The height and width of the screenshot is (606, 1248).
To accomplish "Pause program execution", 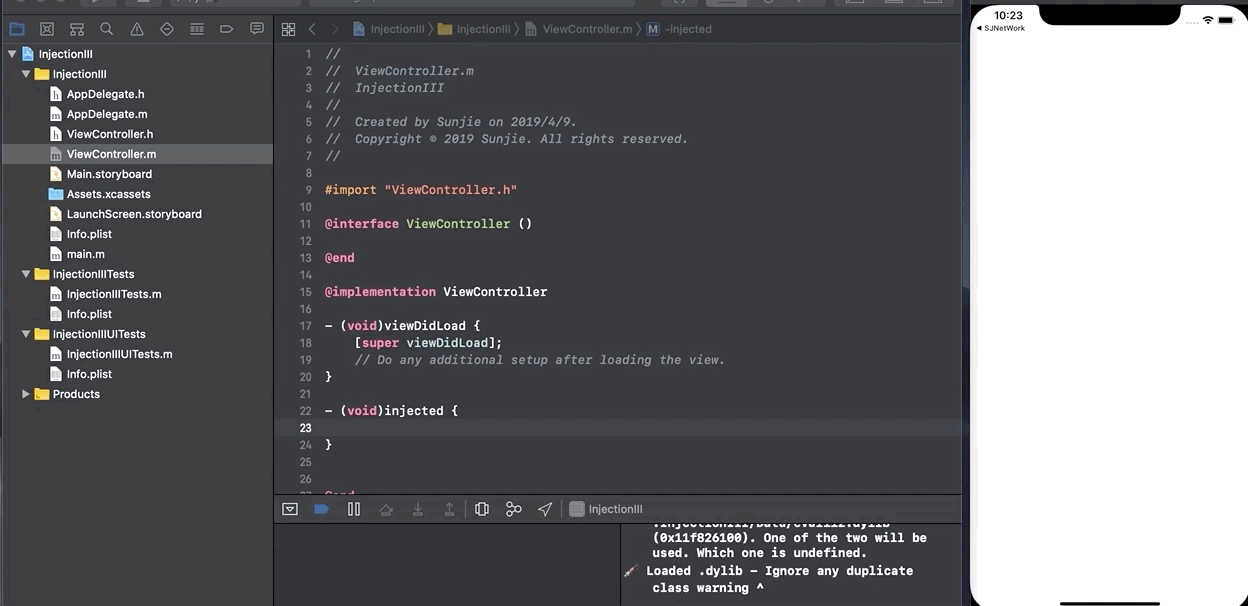I will pos(354,509).
